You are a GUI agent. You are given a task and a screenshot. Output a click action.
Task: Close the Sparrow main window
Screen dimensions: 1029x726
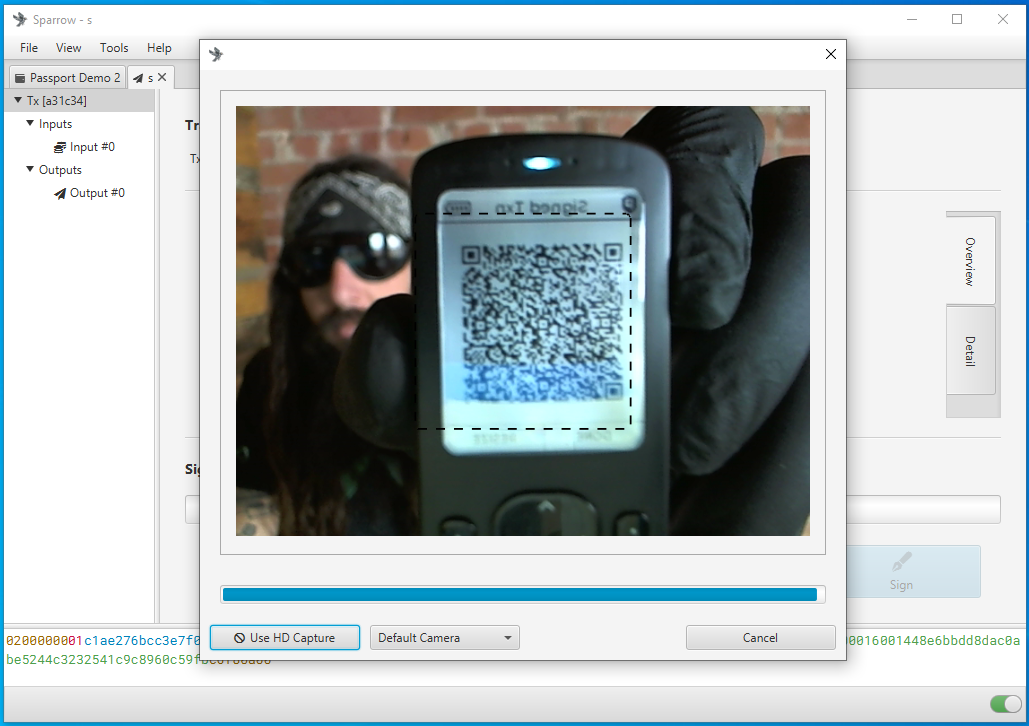[1003, 20]
